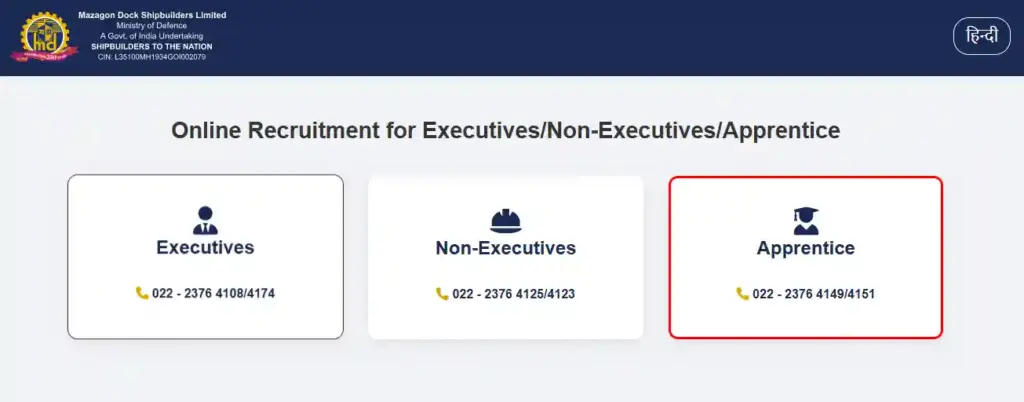Click the Shipbuilders to the Nation tagline

(152, 46)
